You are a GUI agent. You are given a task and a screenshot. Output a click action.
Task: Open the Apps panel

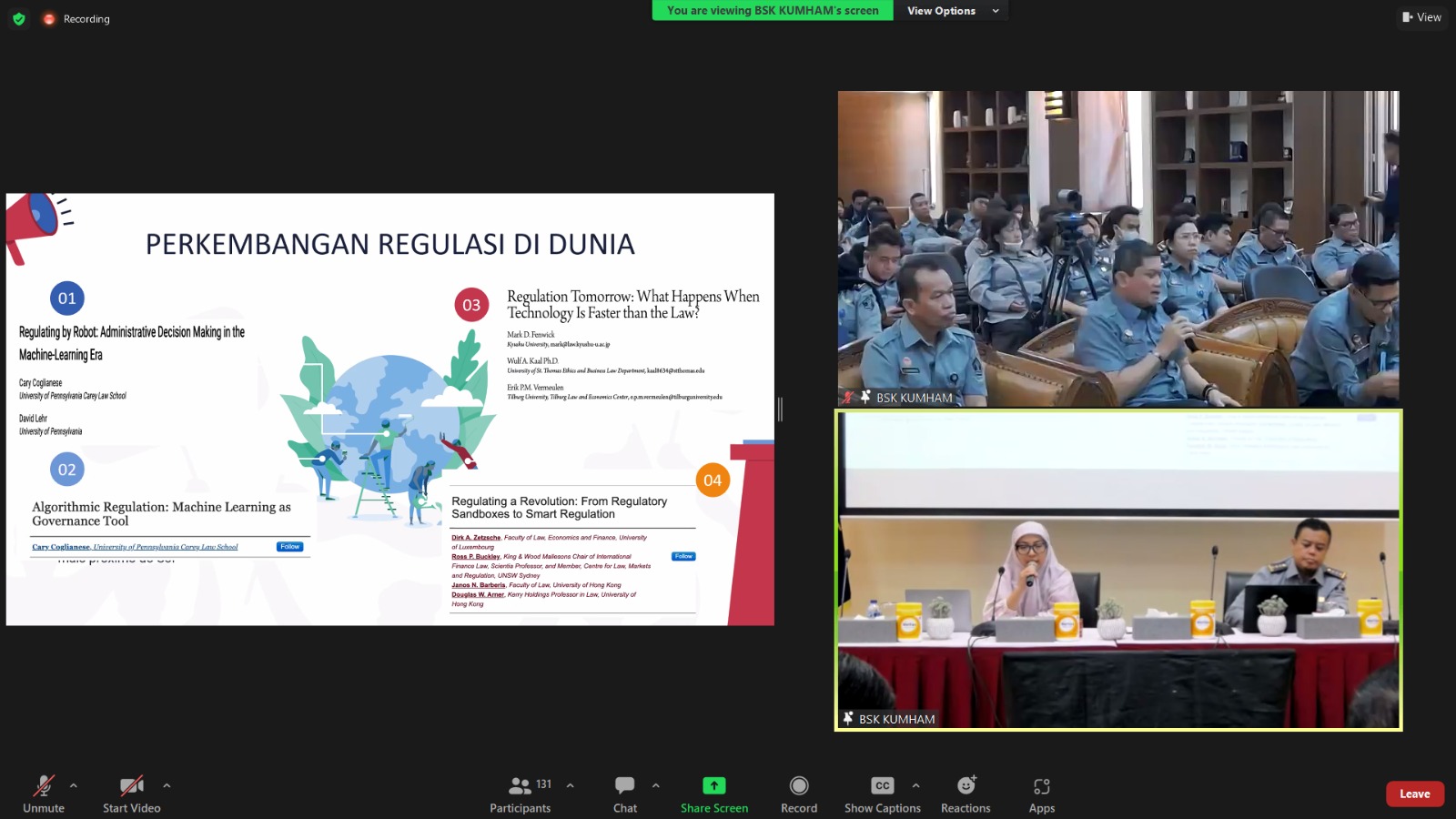1042,786
